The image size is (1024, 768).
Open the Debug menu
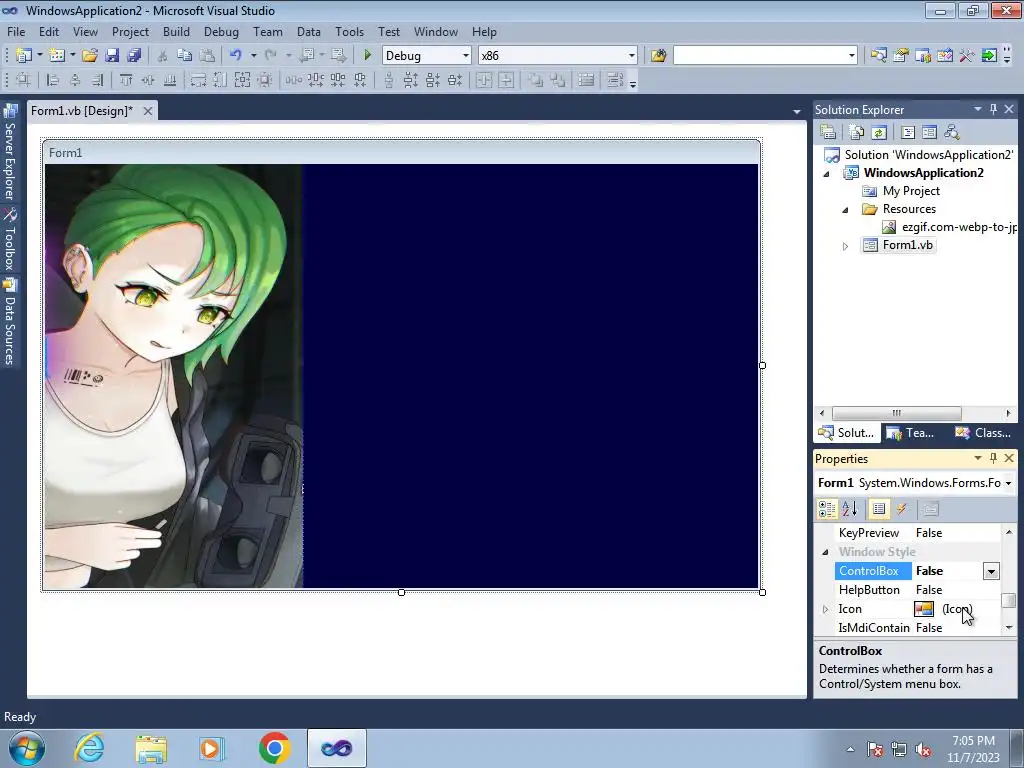coord(221,31)
